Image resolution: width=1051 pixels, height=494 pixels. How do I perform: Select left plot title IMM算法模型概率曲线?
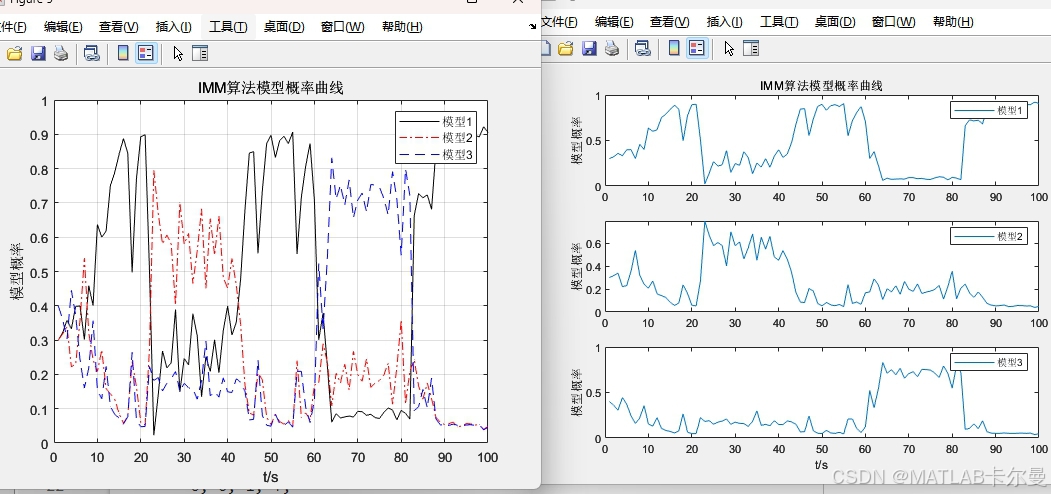271,88
